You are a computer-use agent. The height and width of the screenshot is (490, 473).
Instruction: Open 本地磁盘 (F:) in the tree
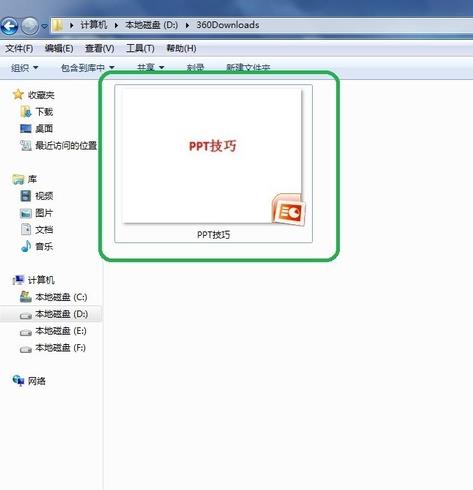point(61,348)
